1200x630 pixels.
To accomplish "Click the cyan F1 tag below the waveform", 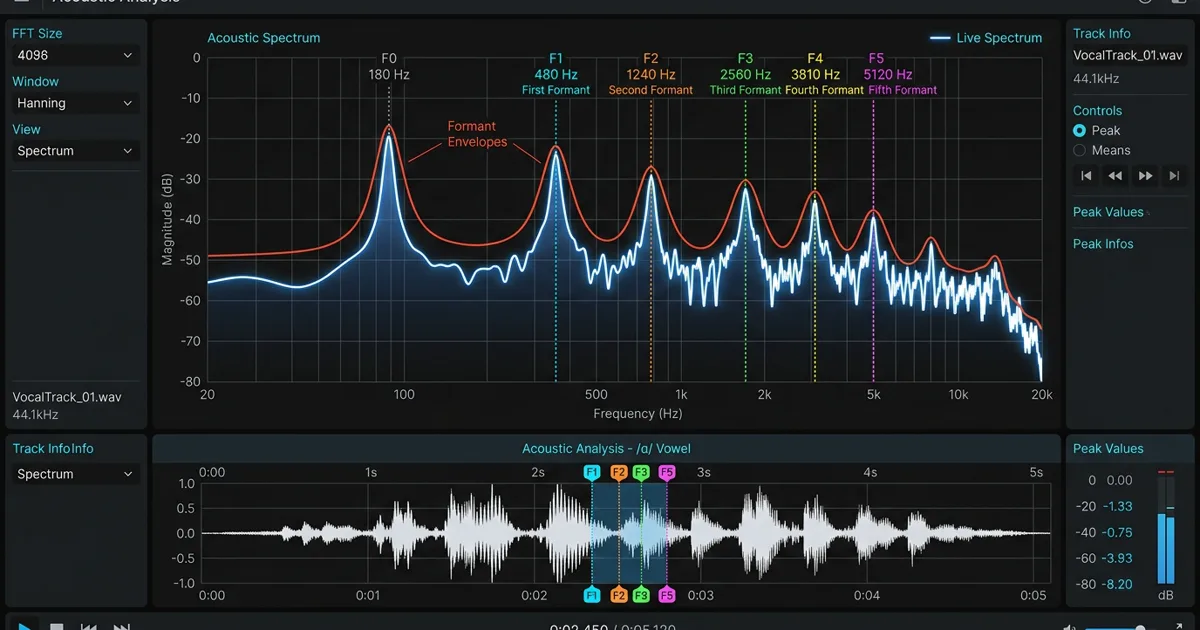I will coord(592,595).
